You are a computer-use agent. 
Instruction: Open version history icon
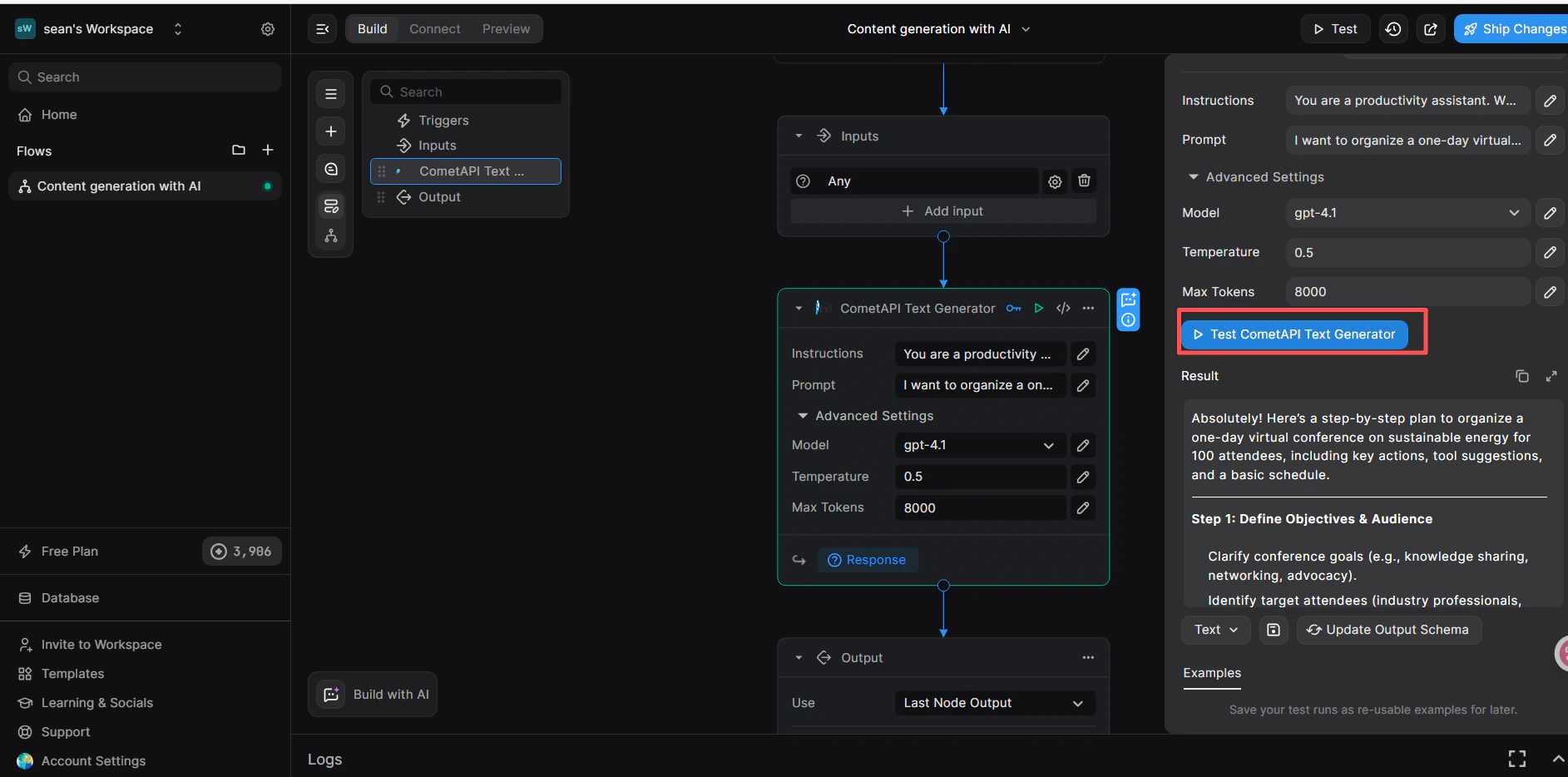[x=1393, y=29]
